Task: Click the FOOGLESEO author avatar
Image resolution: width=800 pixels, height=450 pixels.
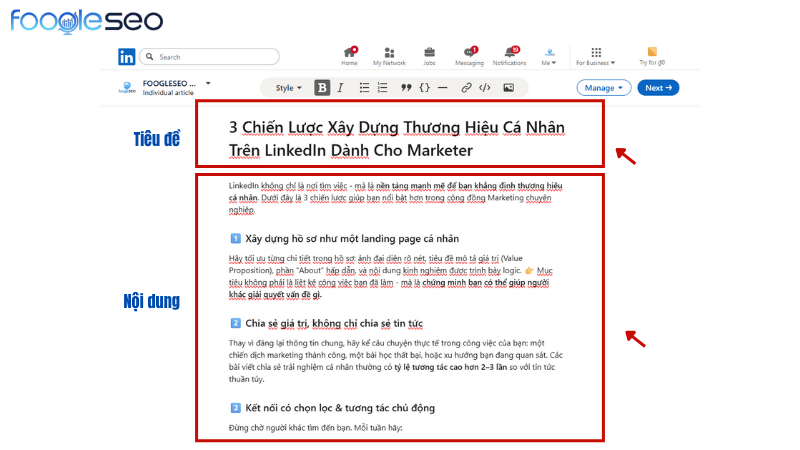Action: (x=127, y=88)
